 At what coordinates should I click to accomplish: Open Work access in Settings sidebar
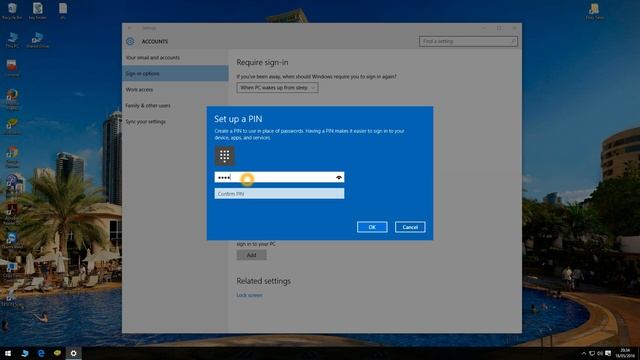point(139,89)
